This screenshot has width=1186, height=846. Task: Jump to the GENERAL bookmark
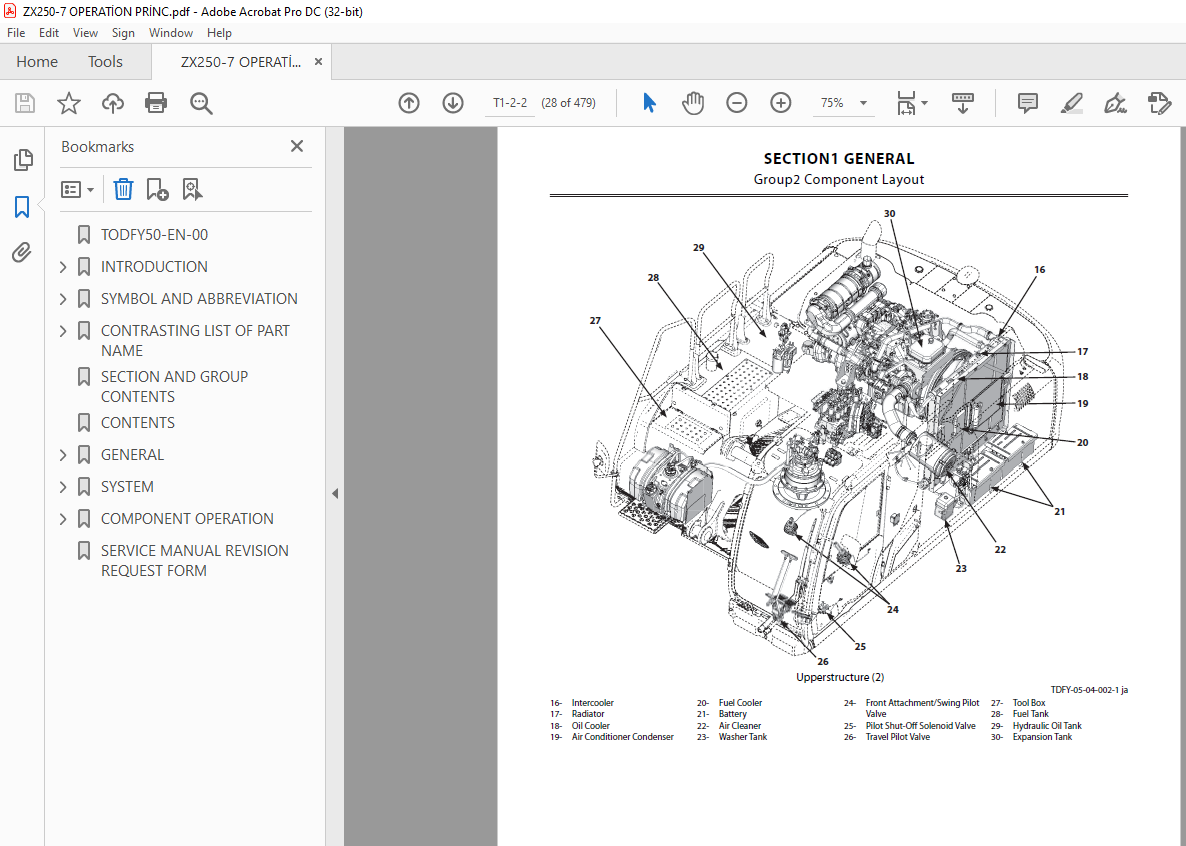point(132,455)
